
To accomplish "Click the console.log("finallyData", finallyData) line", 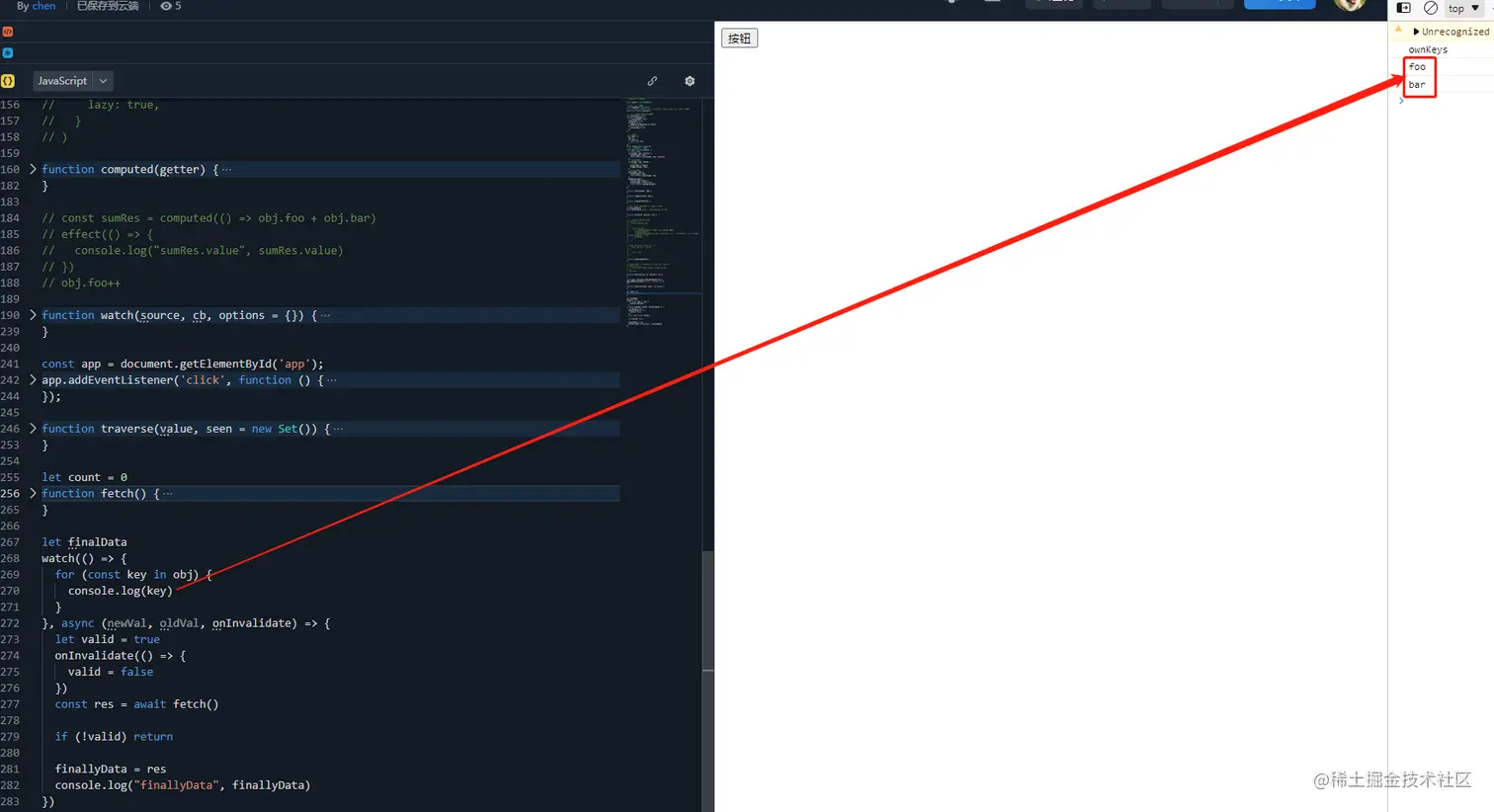I will [183, 785].
